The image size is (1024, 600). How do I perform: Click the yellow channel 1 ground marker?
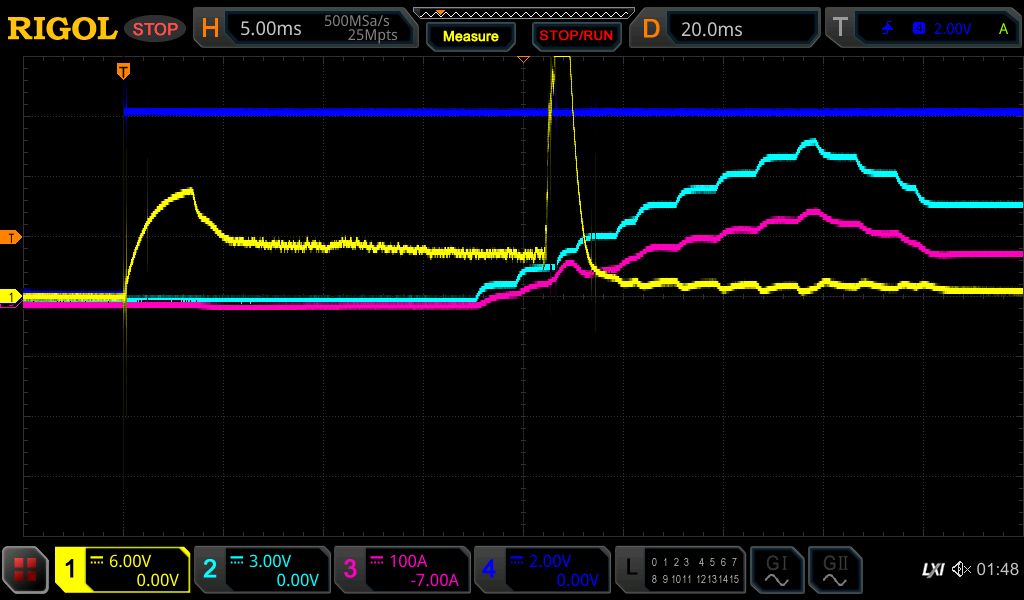[x=11, y=297]
